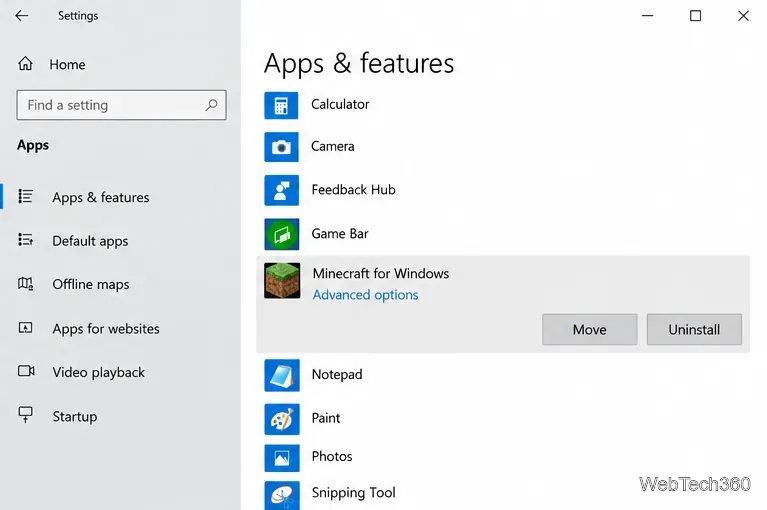The image size is (767, 510).
Task: Click the Apps & features list icon
Action: tap(25, 196)
